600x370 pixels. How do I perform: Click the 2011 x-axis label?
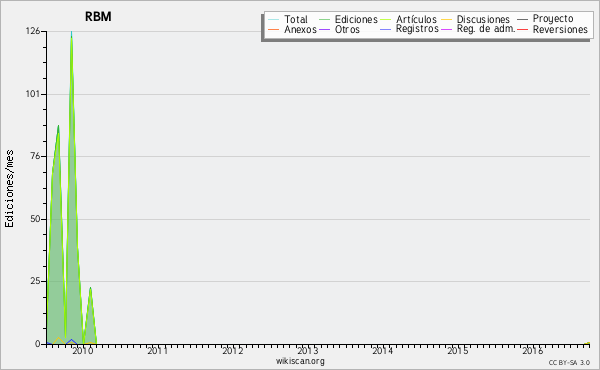click(158, 351)
